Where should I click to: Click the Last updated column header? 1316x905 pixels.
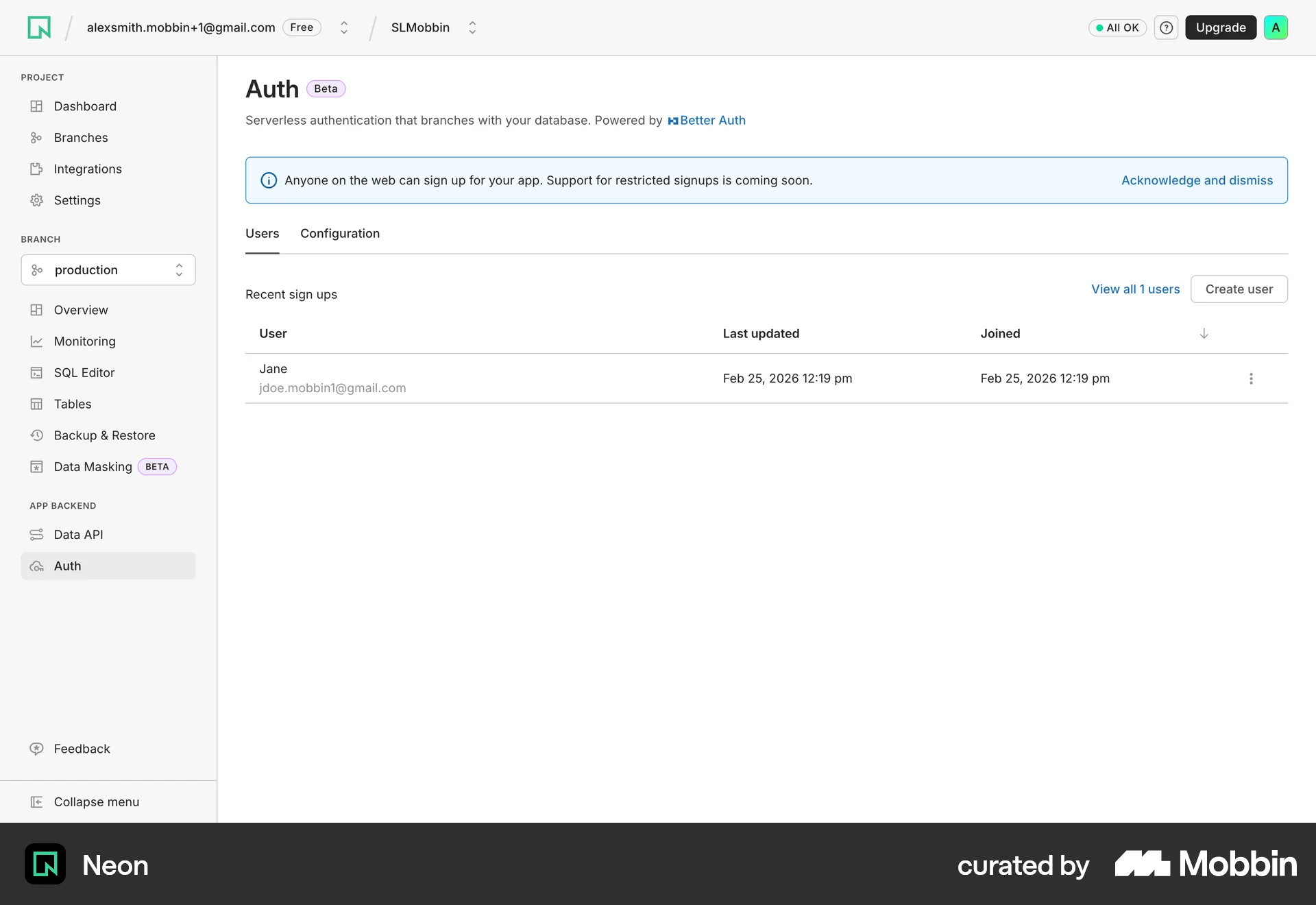[x=761, y=334]
